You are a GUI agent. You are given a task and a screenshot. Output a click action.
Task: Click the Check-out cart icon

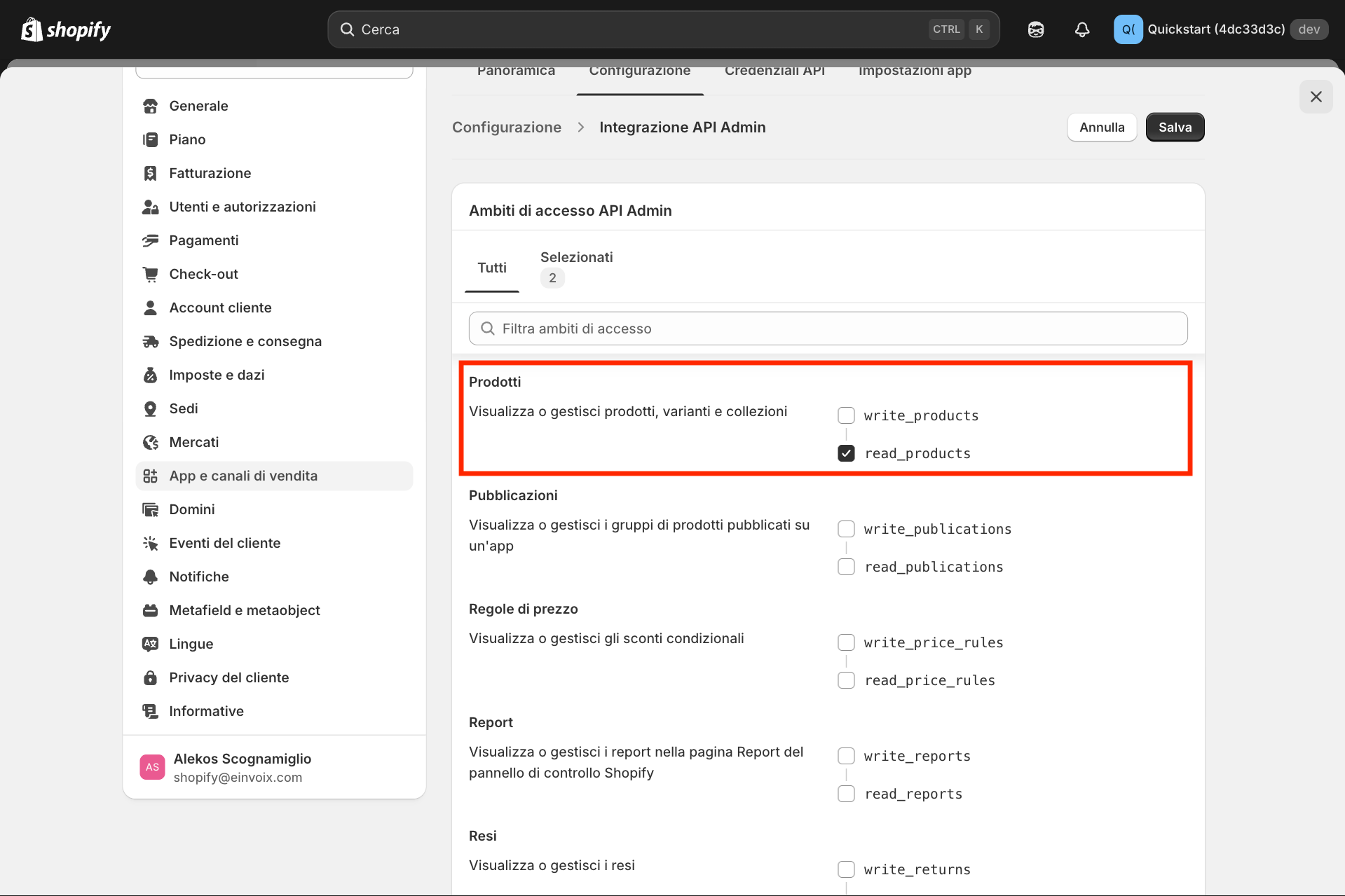150,274
